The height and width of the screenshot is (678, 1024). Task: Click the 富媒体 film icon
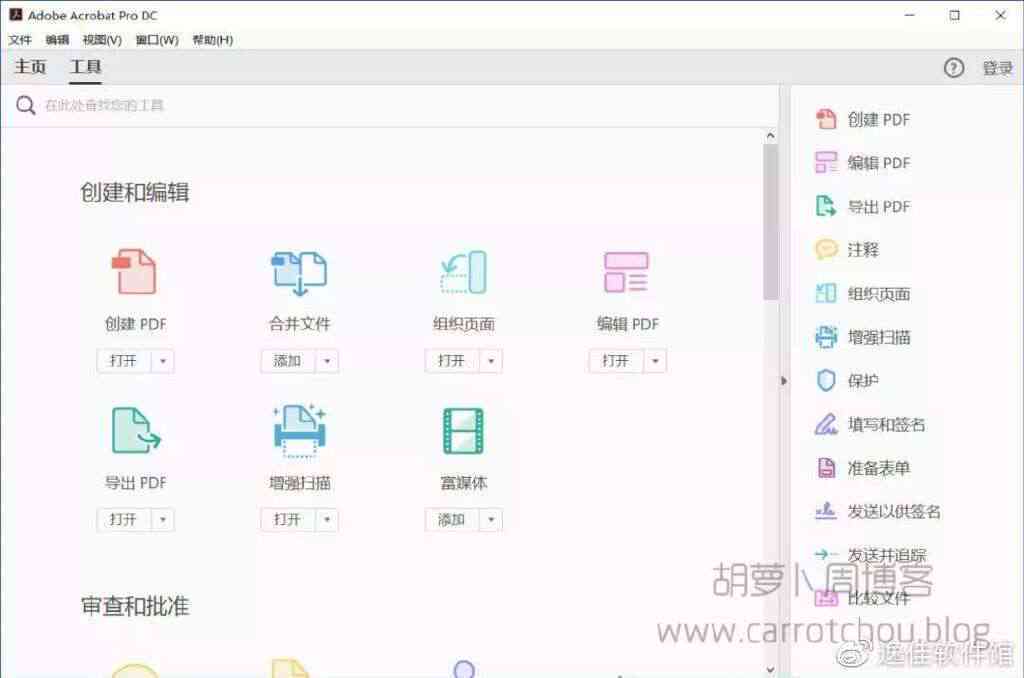tap(464, 430)
